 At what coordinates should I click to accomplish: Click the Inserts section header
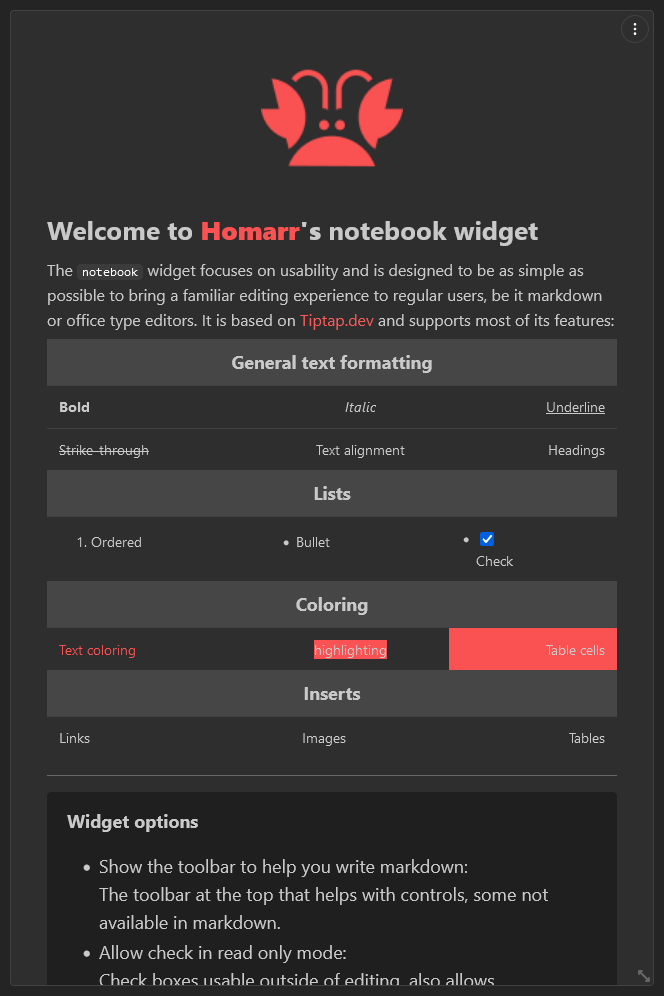click(x=332, y=694)
